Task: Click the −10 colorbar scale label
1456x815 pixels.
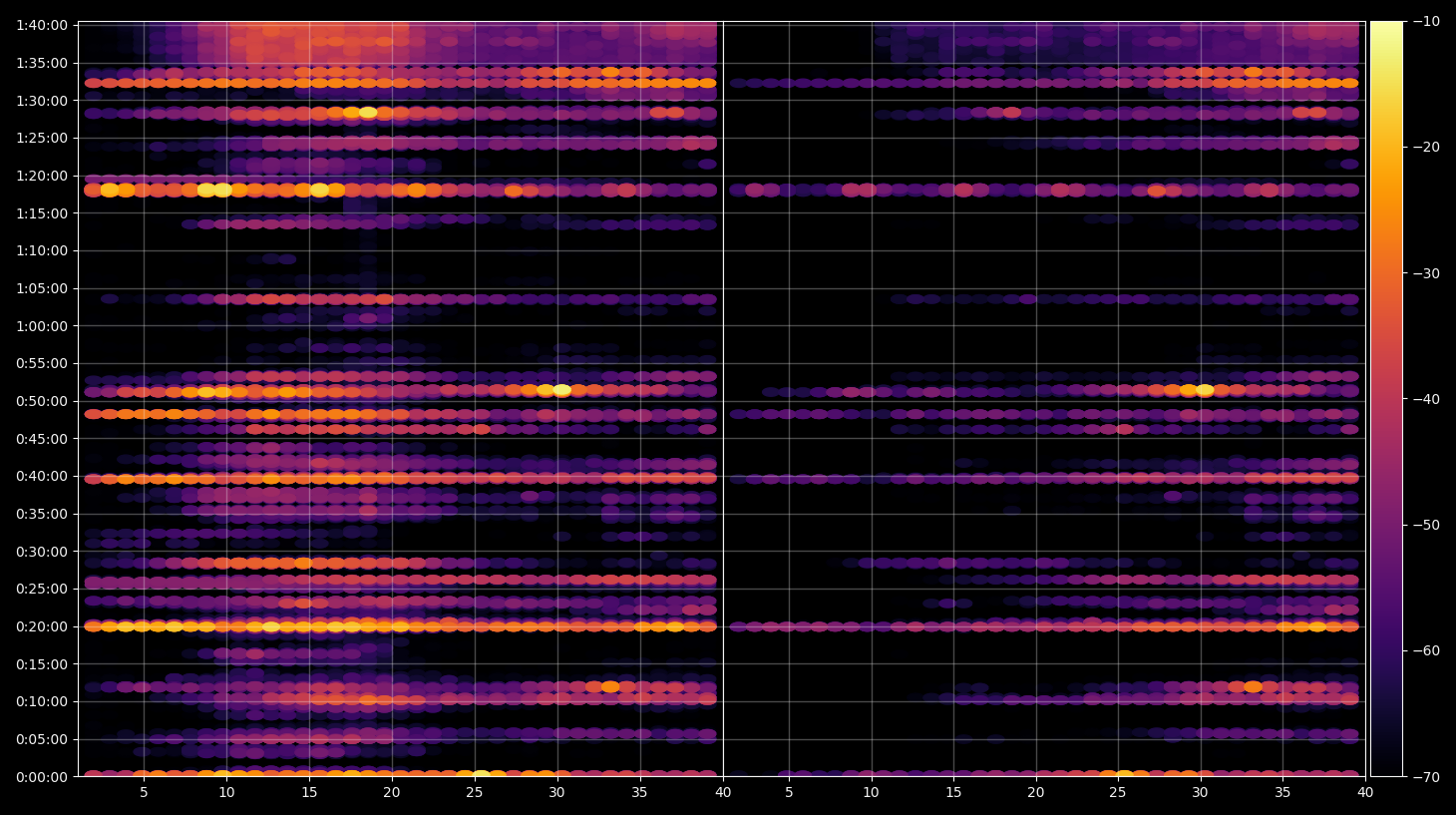Action: tap(1426, 21)
